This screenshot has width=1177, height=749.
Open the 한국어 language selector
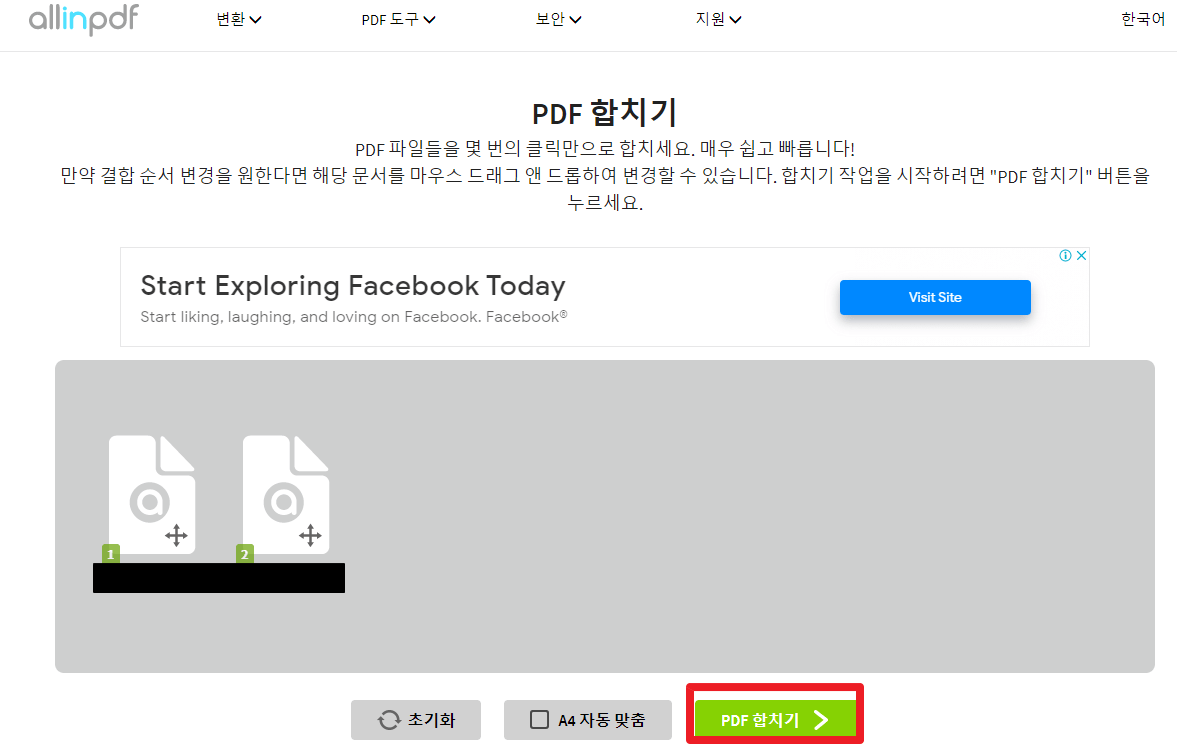click(x=1142, y=20)
